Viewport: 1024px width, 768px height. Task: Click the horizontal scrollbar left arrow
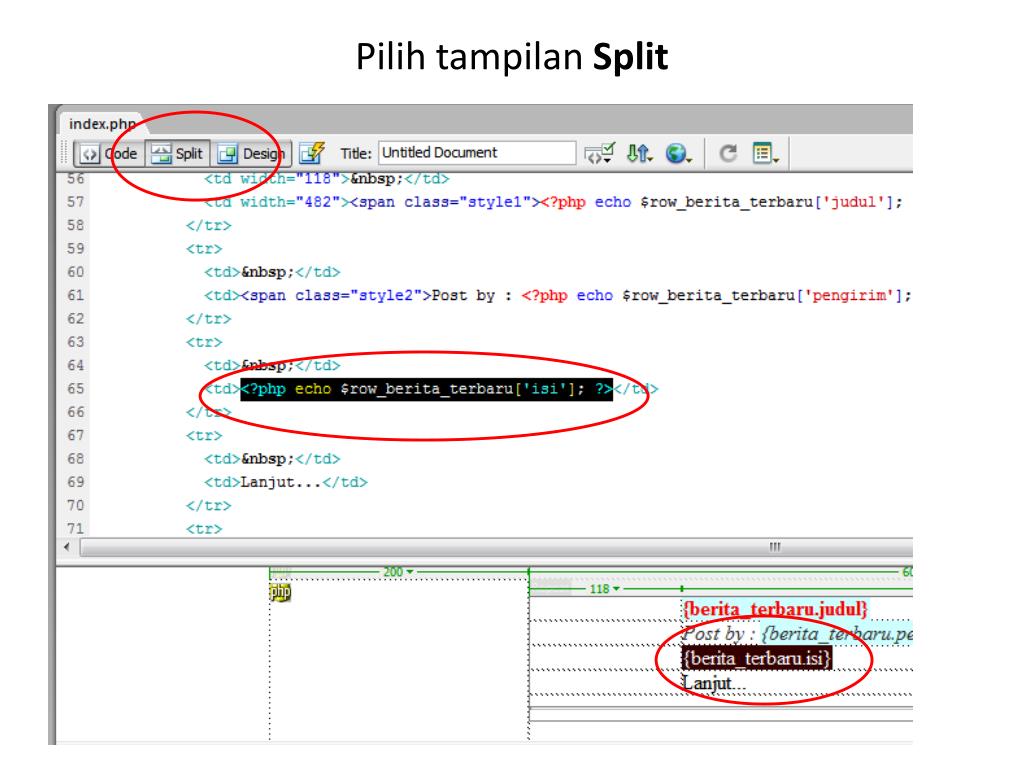[67, 547]
